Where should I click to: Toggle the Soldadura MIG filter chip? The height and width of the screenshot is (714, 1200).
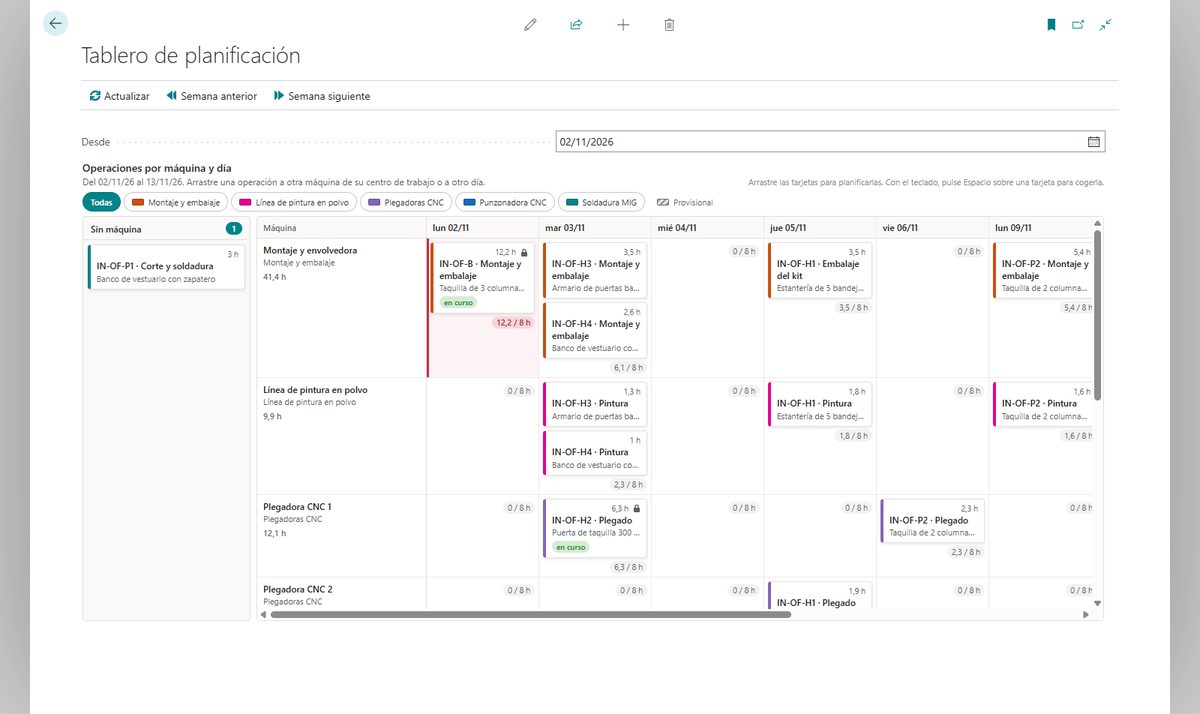click(x=602, y=202)
